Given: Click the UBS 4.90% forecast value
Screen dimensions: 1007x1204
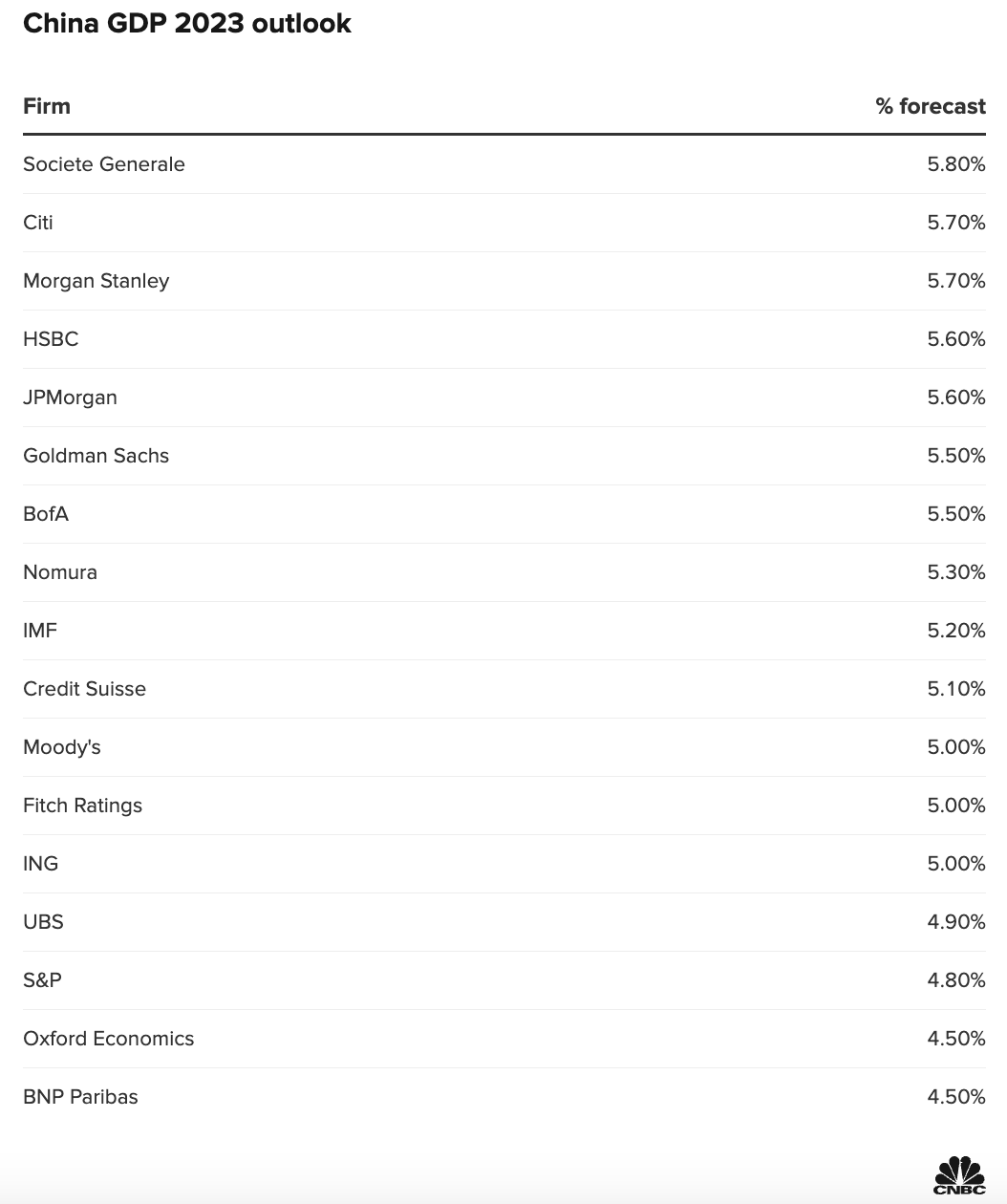Looking at the screenshot, I should (x=955, y=922).
